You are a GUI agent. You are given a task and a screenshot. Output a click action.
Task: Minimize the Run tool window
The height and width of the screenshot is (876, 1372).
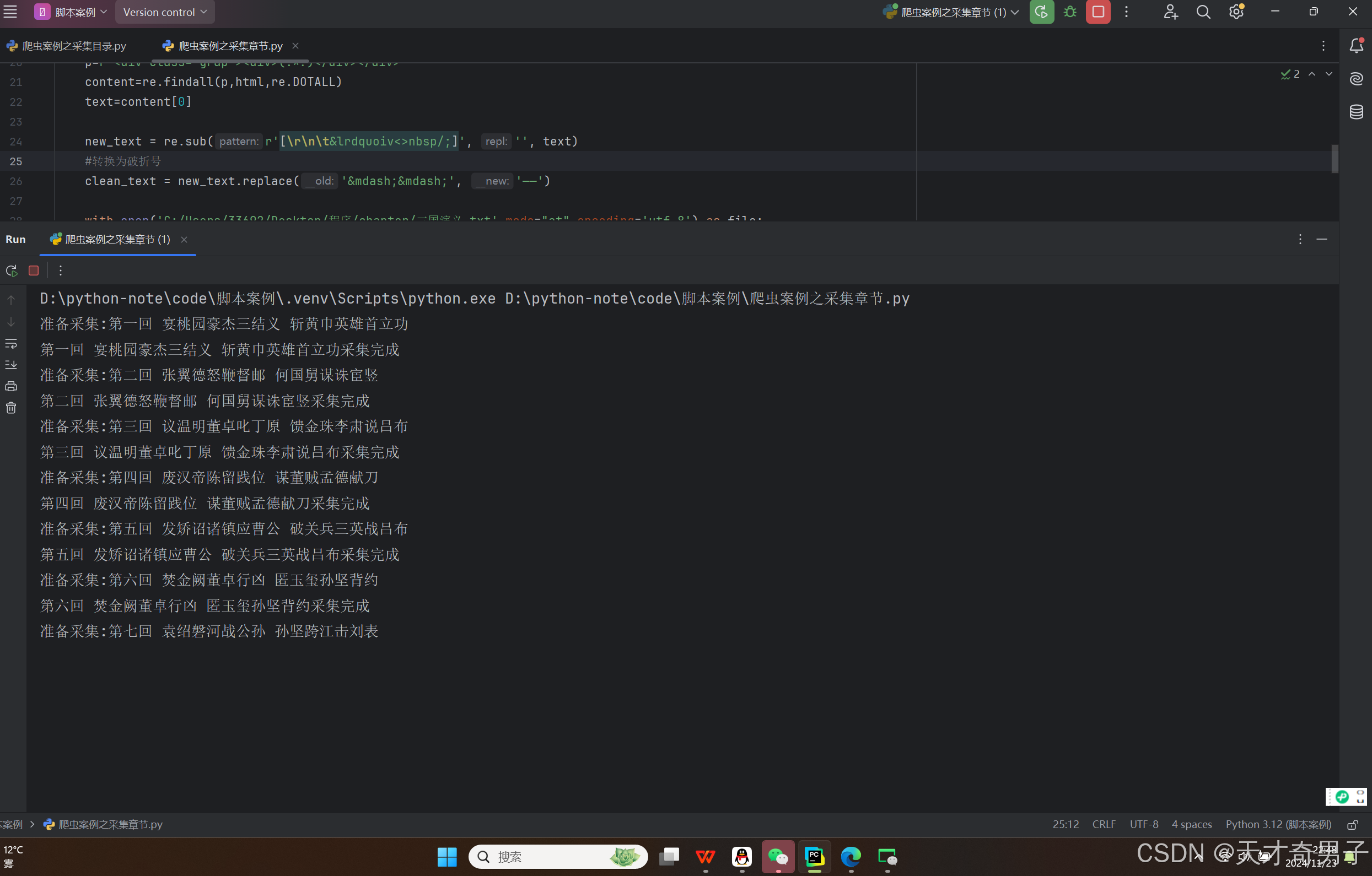[1322, 239]
